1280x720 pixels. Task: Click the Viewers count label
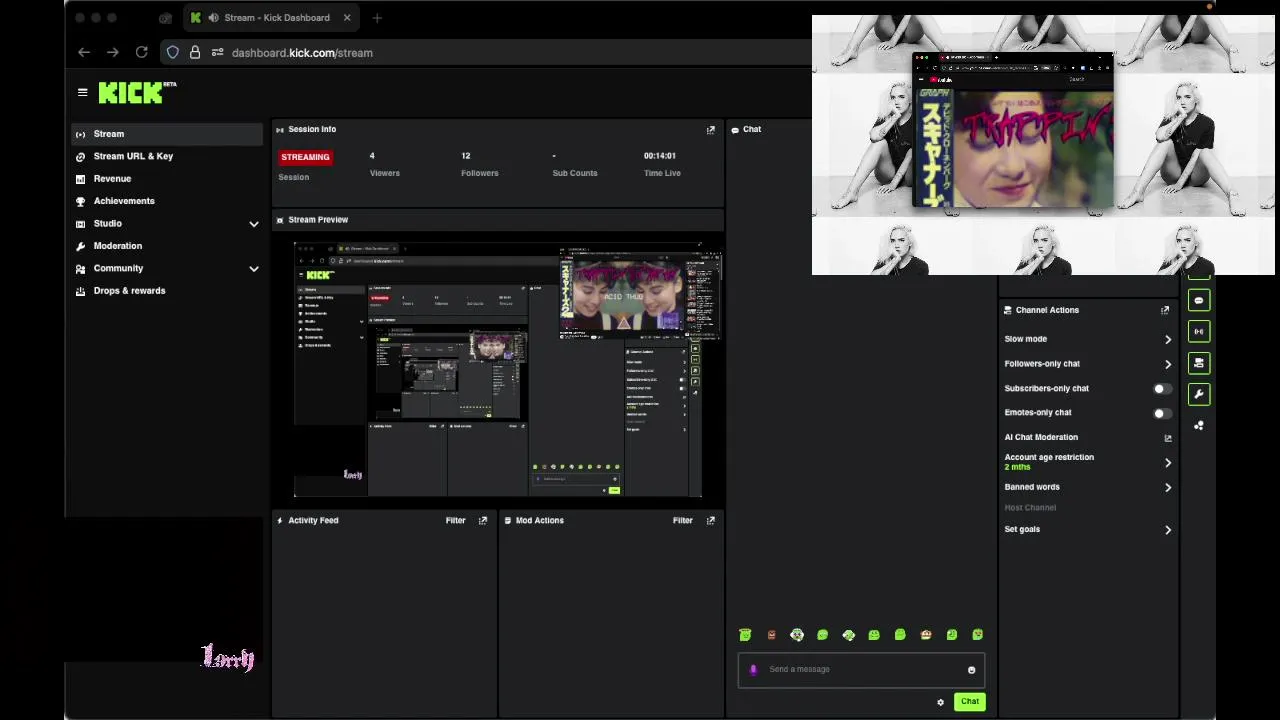tap(385, 173)
